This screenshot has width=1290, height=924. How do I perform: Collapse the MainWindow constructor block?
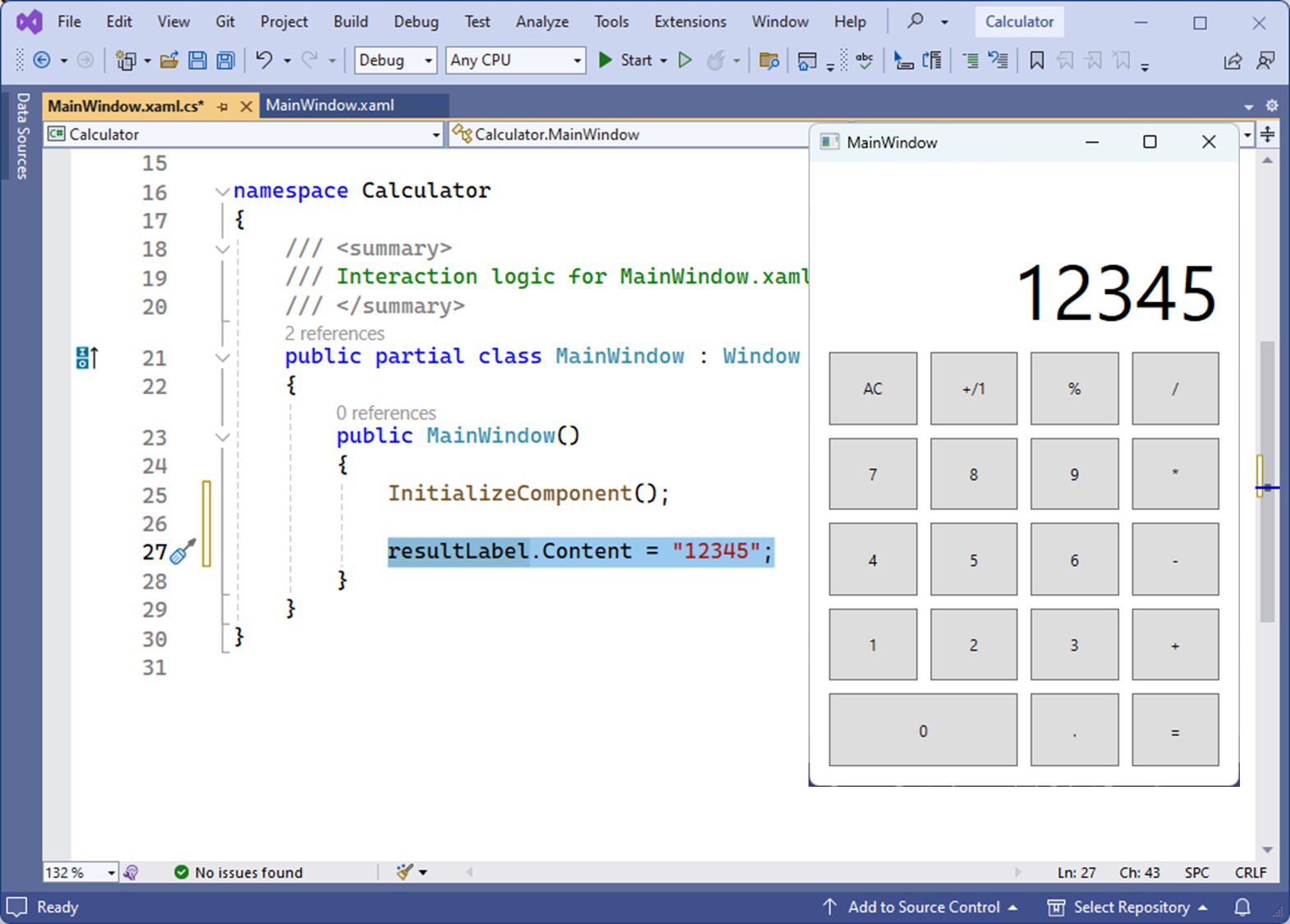pos(222,437)
